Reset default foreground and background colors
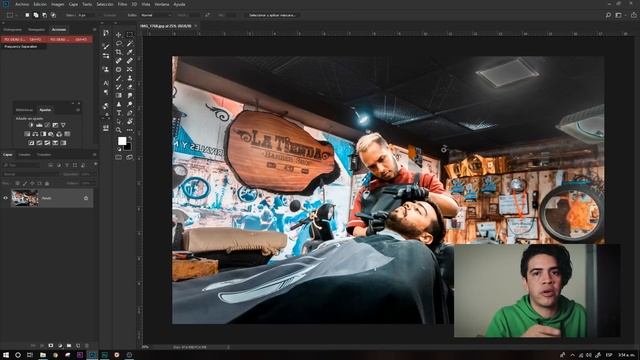Image resolution: width=640 pixels, height=360 pixels. (119, 149)
